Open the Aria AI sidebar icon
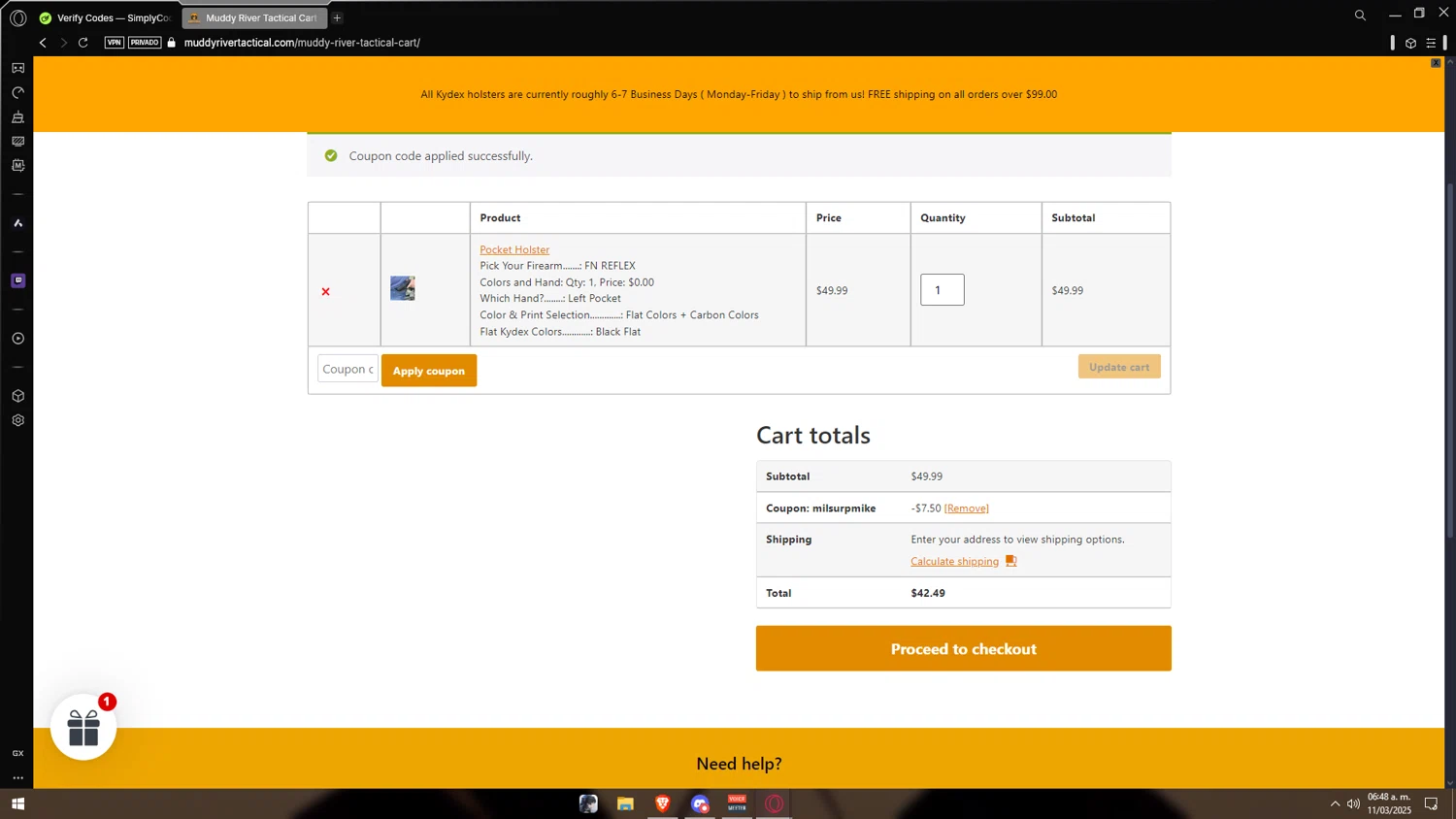The width and height of the screenshot is (1456, 819). tap(17, 223)
